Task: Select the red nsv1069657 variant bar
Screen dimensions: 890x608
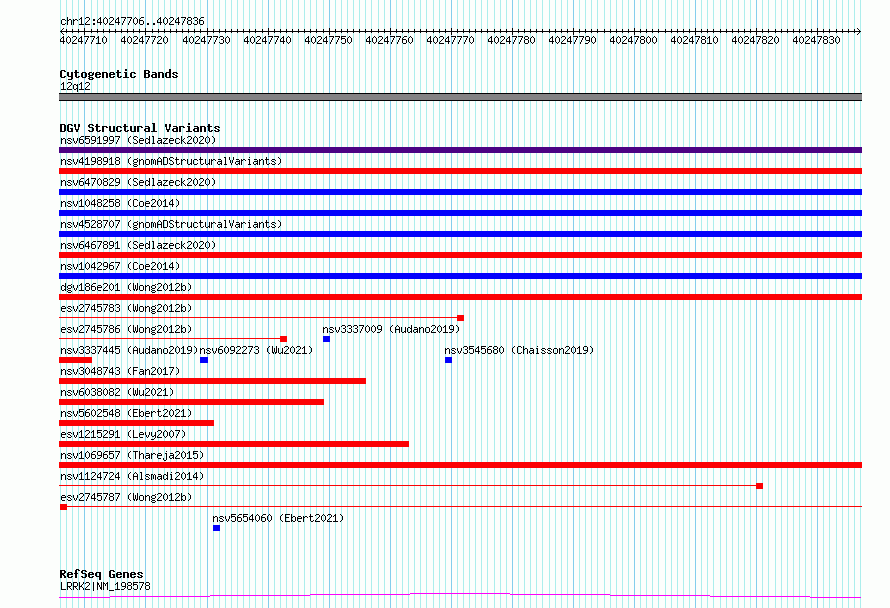Action: tap(460, 465)
